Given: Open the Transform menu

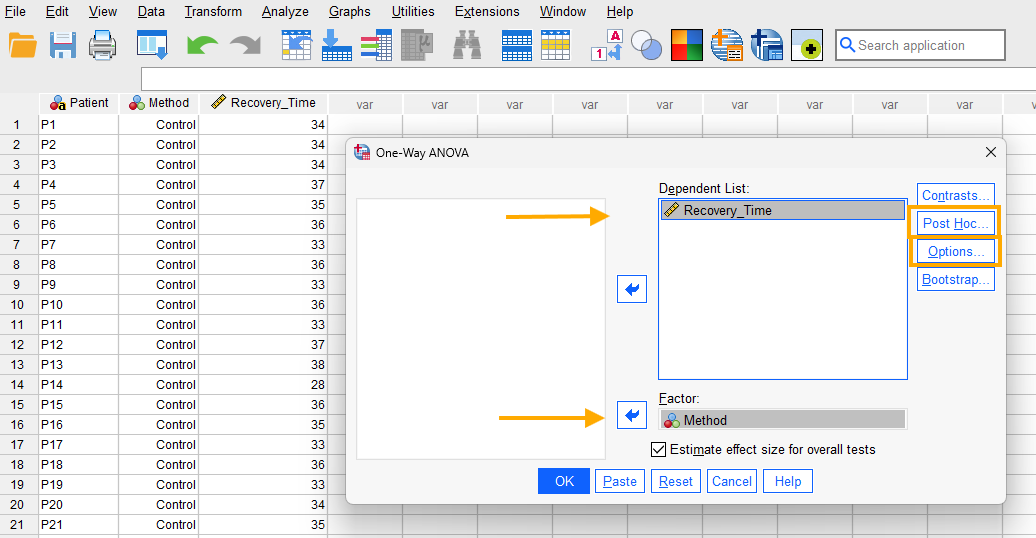Looking at the screenshot, I should click(213, 12).
